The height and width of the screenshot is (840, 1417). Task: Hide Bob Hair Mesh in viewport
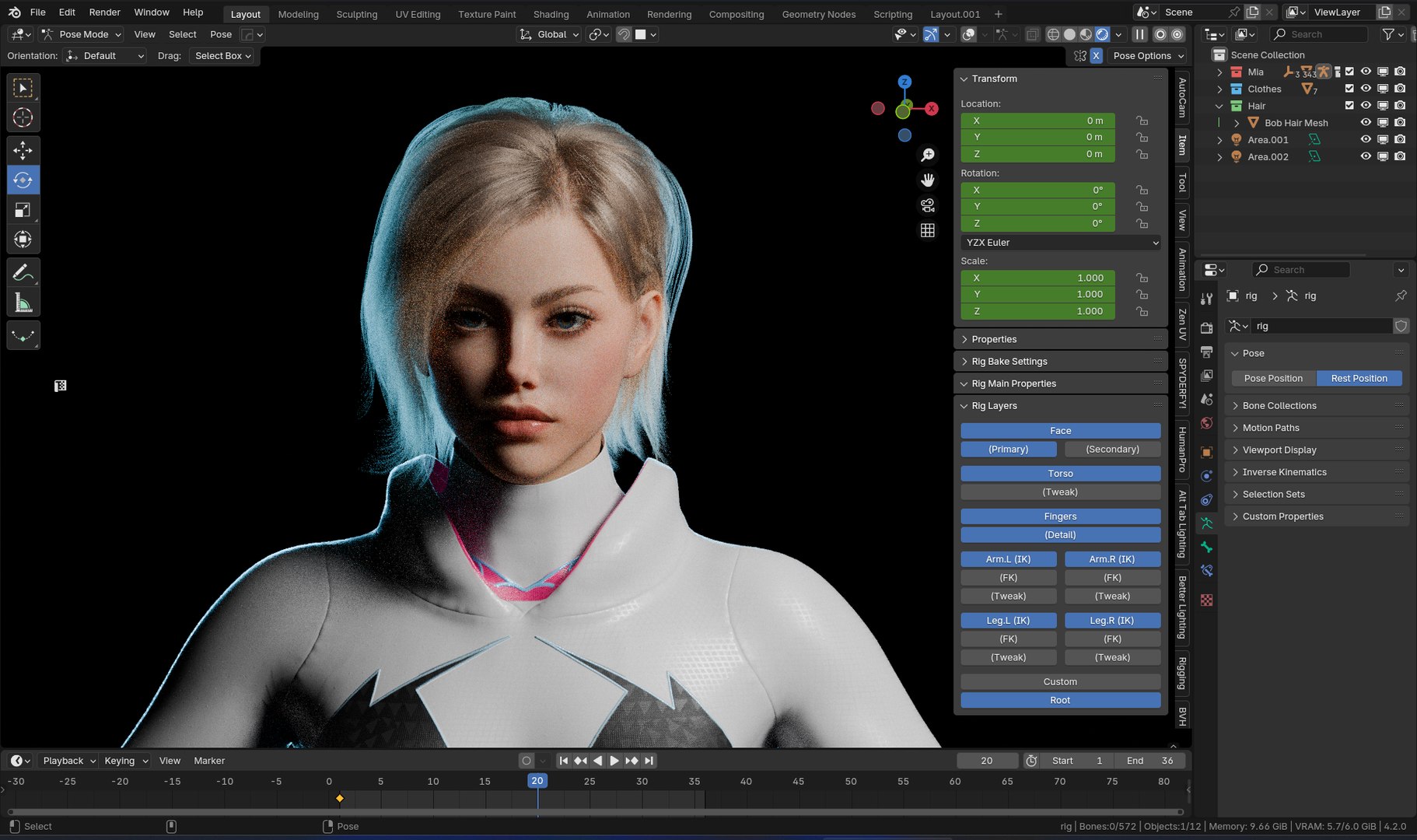(1366, 123)
